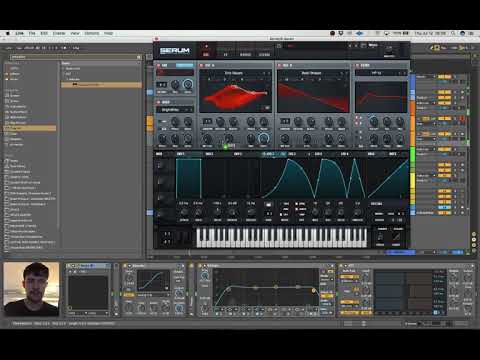Viewport: 480px width, 360px height.
Task: Click the filter cutoff knob
Action: click(374, 121)
